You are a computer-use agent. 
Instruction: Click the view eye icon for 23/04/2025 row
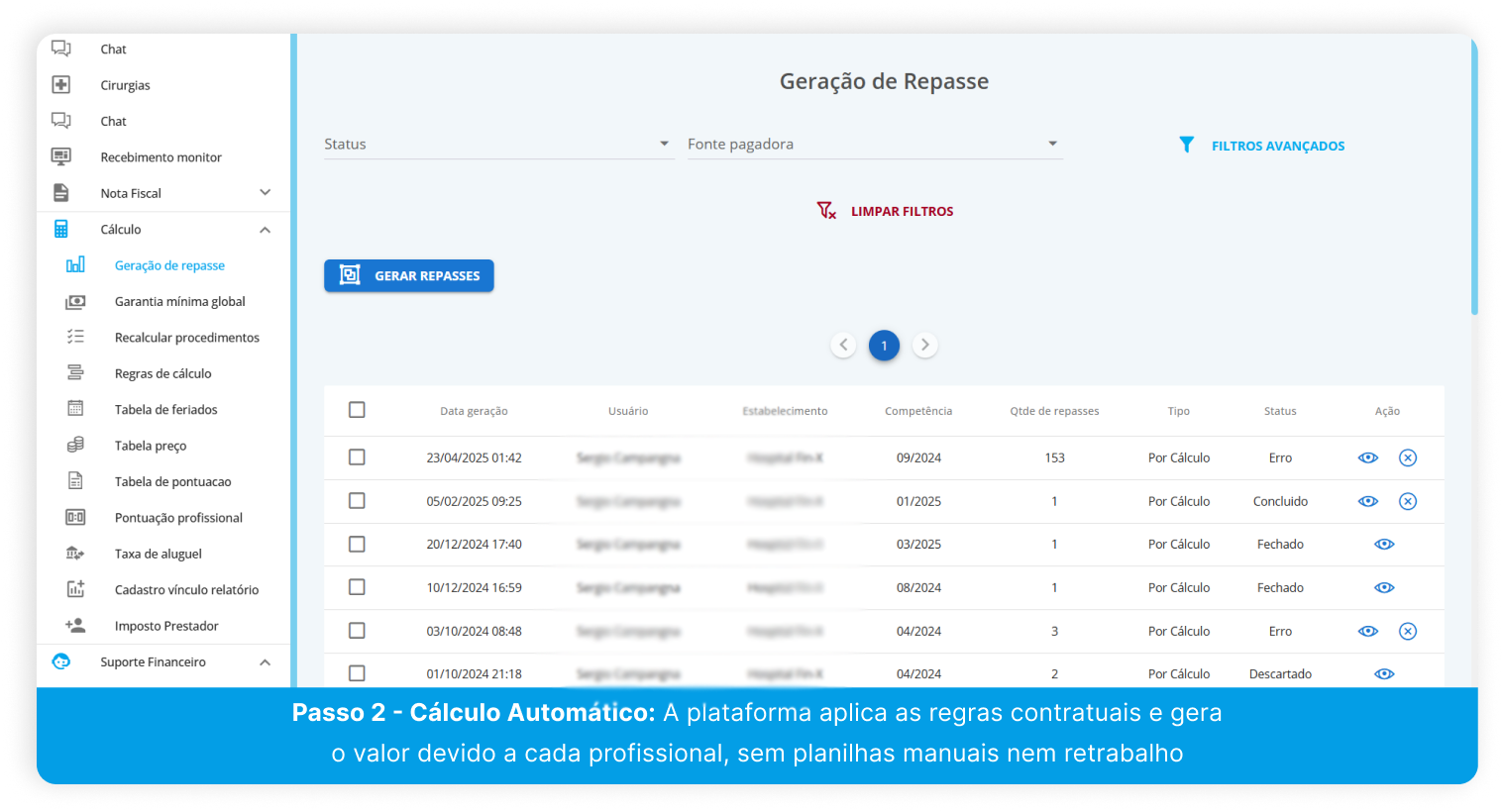tap(1367, 457)
